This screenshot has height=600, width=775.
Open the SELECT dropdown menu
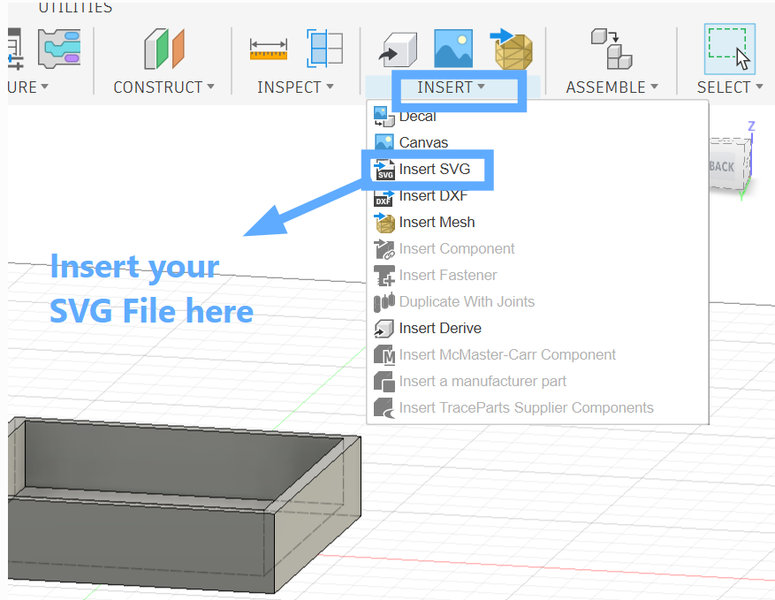pos(730,87)
